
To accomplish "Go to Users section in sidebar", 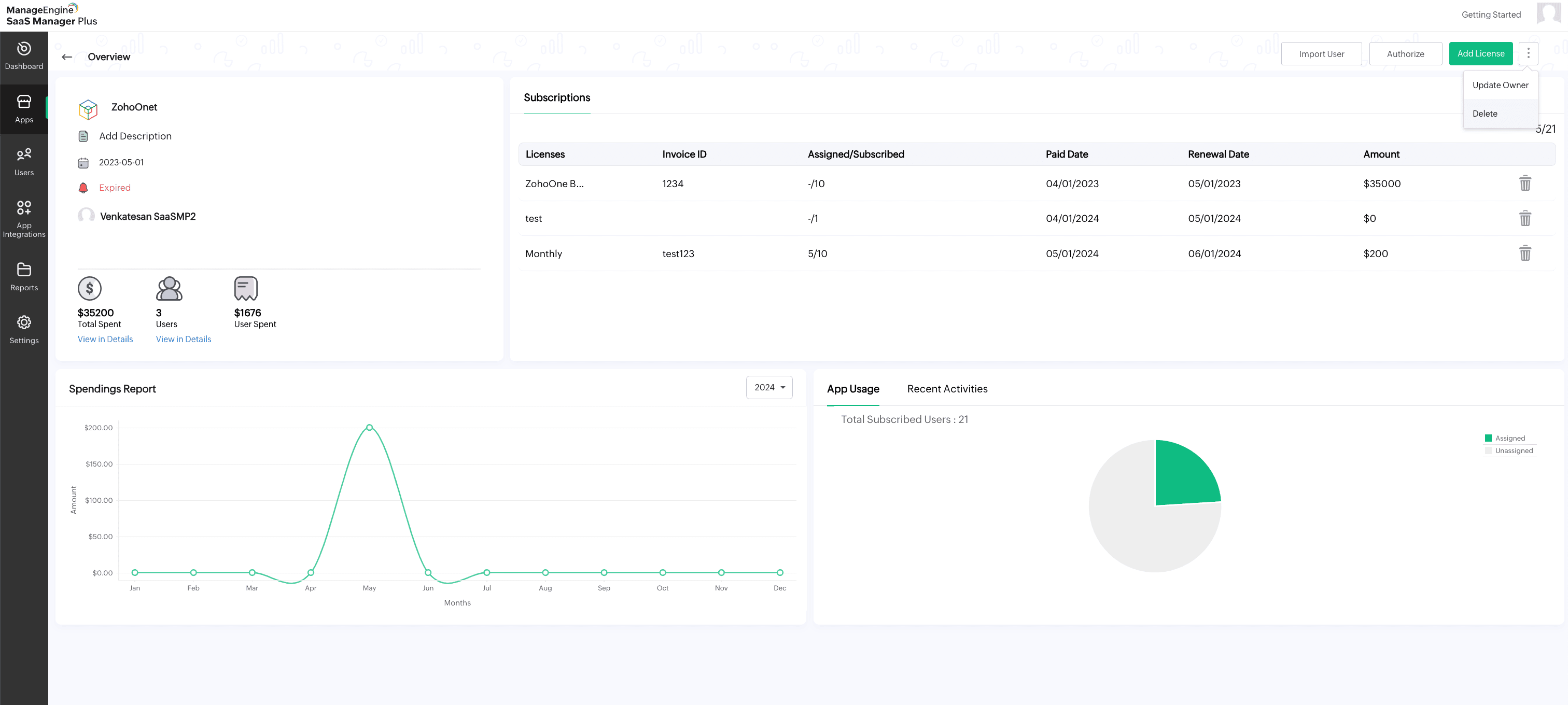I will [x=24, y=161].
